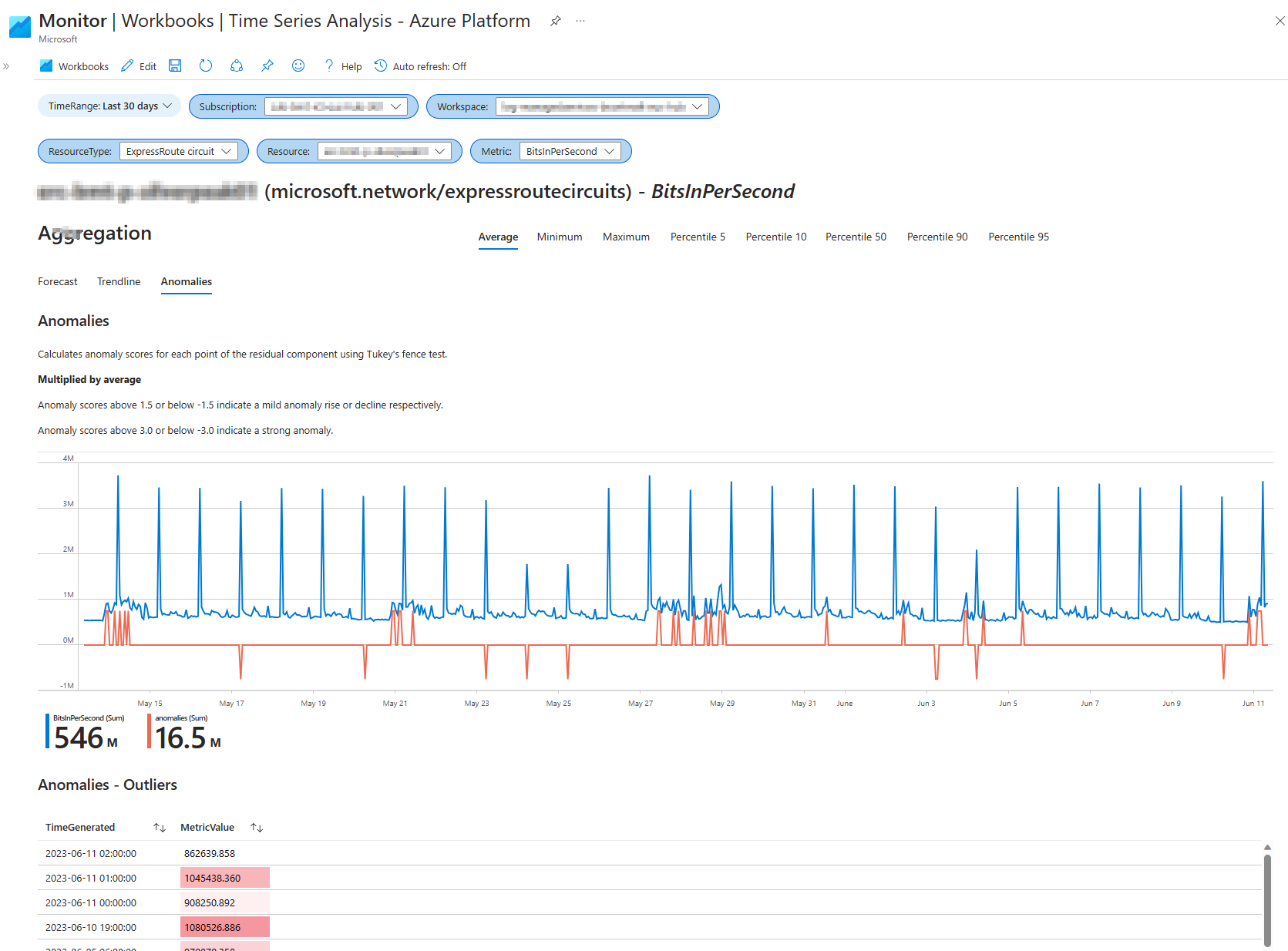1288x951 pixels.
Task: Save the workbook with floppy icon
Action: click(x=175, y=66)
